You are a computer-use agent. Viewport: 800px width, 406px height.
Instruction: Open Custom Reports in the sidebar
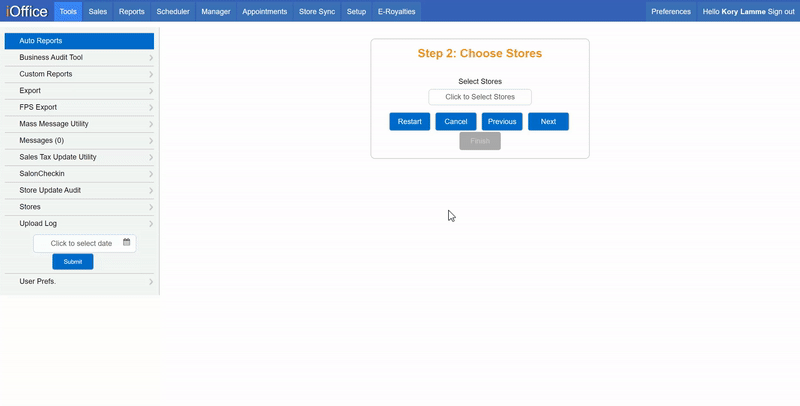(79, 74)
